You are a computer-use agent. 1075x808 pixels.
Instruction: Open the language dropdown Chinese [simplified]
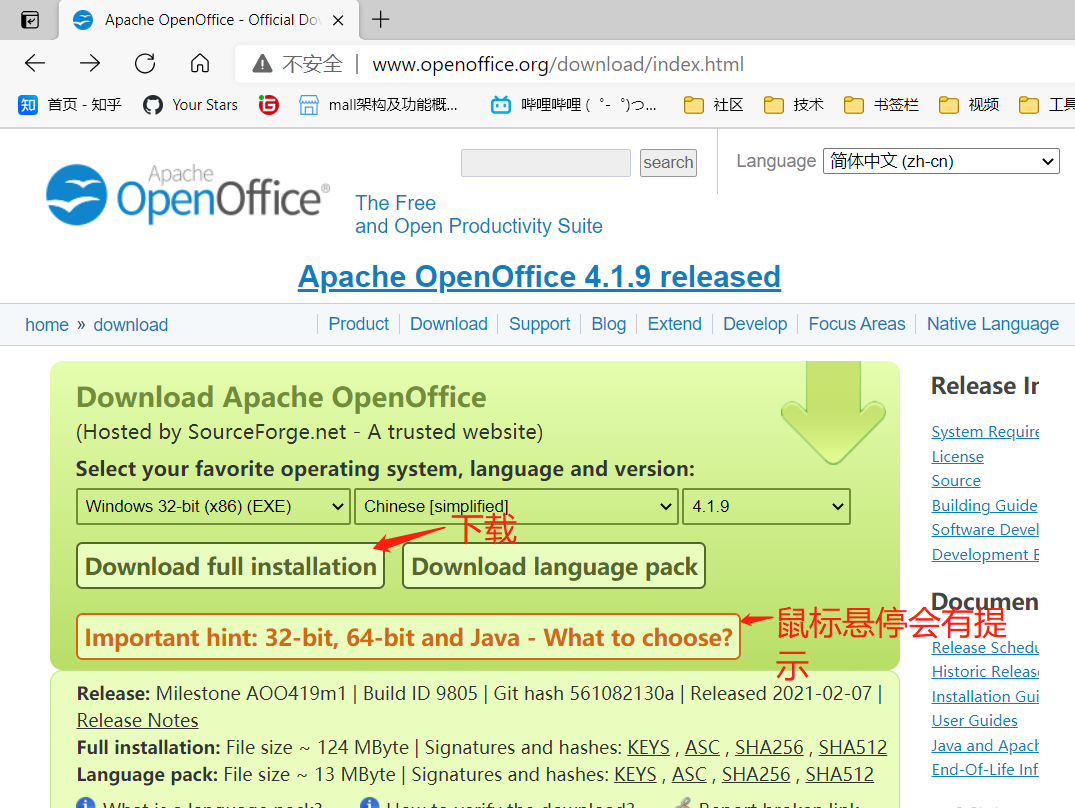[516, 506]
